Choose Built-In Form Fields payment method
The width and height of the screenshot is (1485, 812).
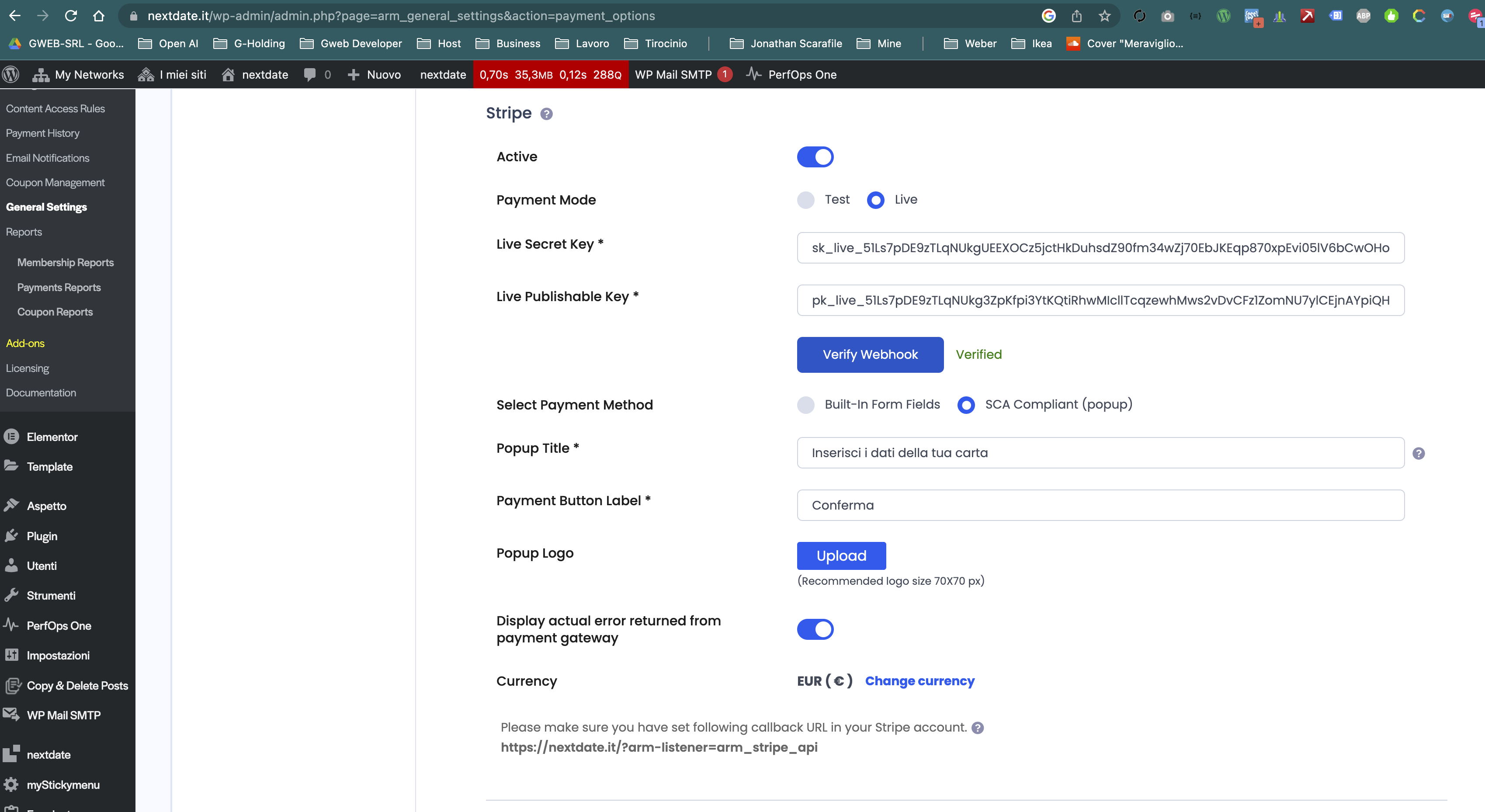pos(805,405)
